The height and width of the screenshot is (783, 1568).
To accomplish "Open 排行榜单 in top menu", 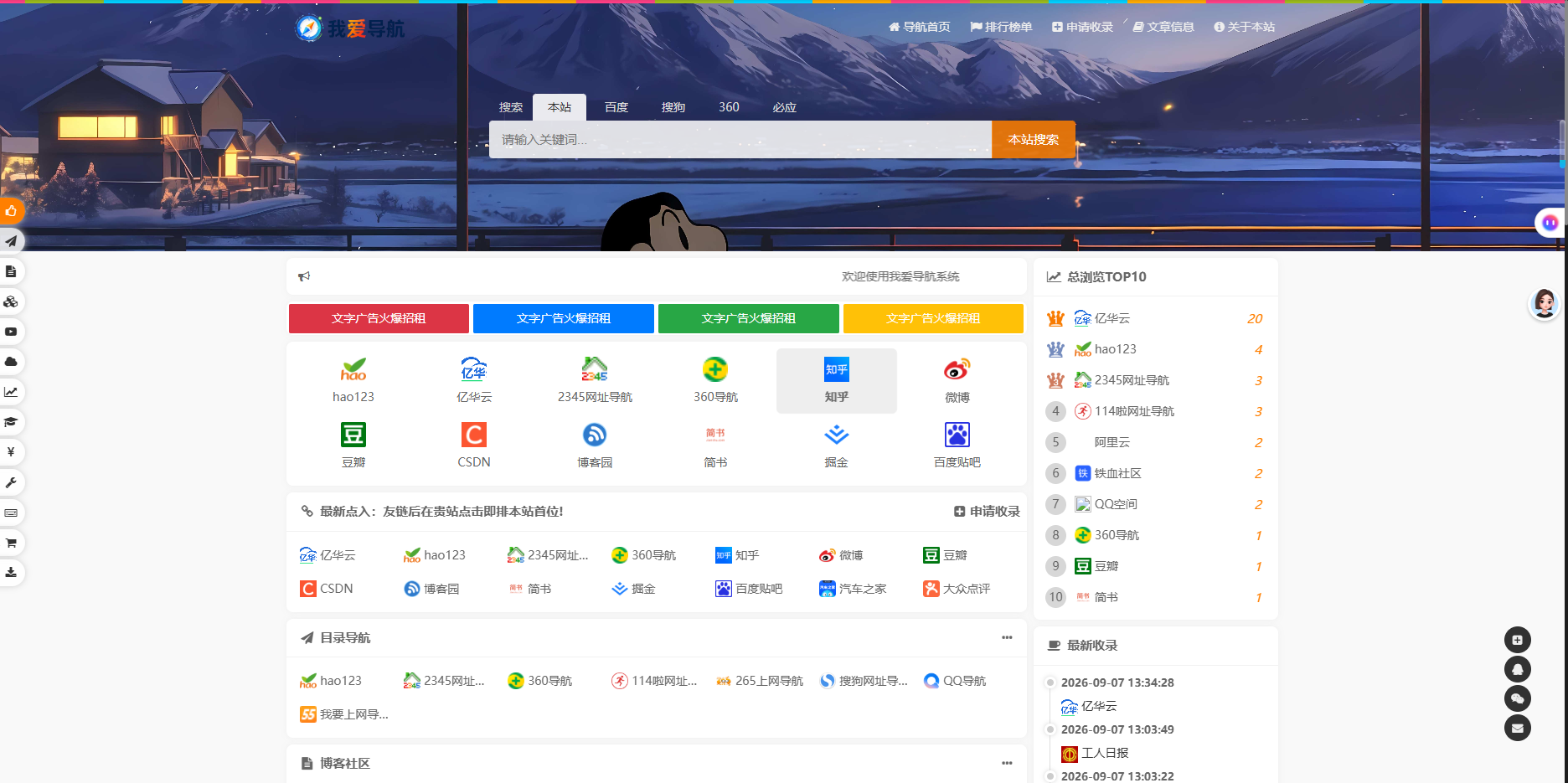I will pyautogui.click(x=1001, y=27).
